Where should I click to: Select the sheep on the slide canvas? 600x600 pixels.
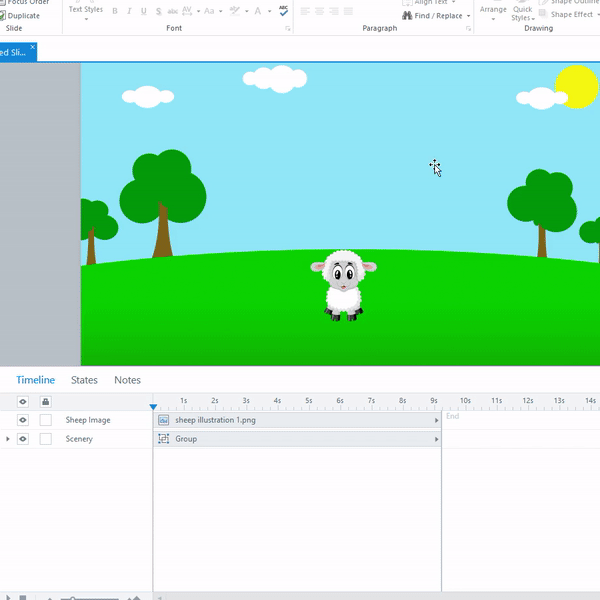tap(343, 285)
